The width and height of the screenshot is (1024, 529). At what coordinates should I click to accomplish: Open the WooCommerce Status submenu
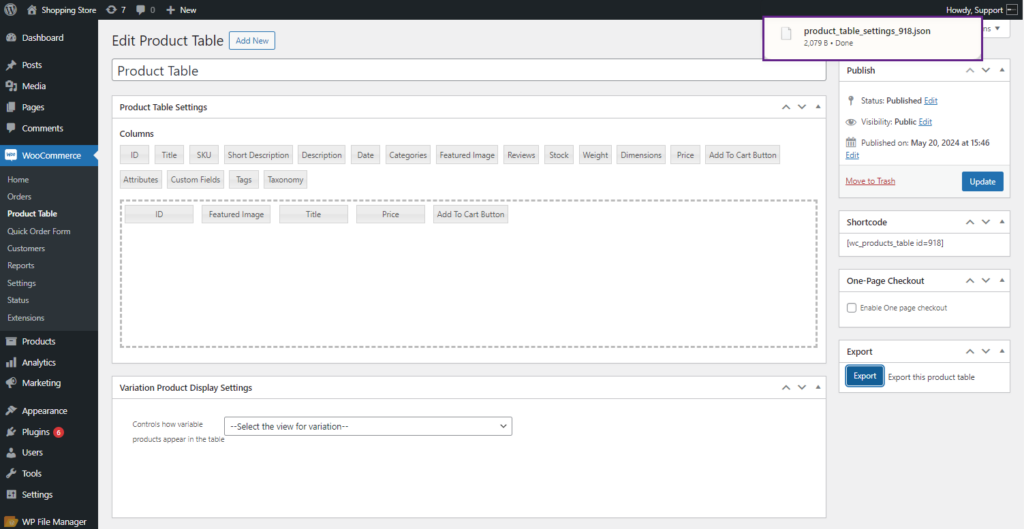point(18,300)
